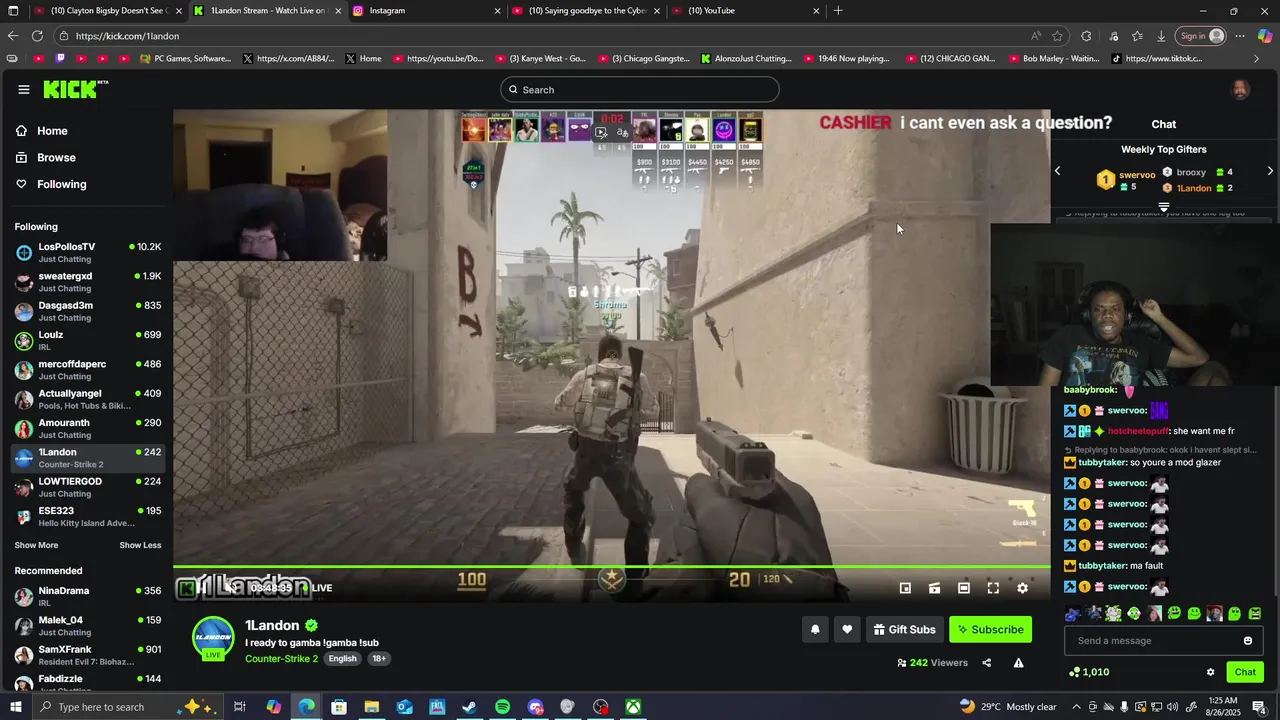Click Show Less in Following list
Screen dimensions: 1280x720
point(140,545)
